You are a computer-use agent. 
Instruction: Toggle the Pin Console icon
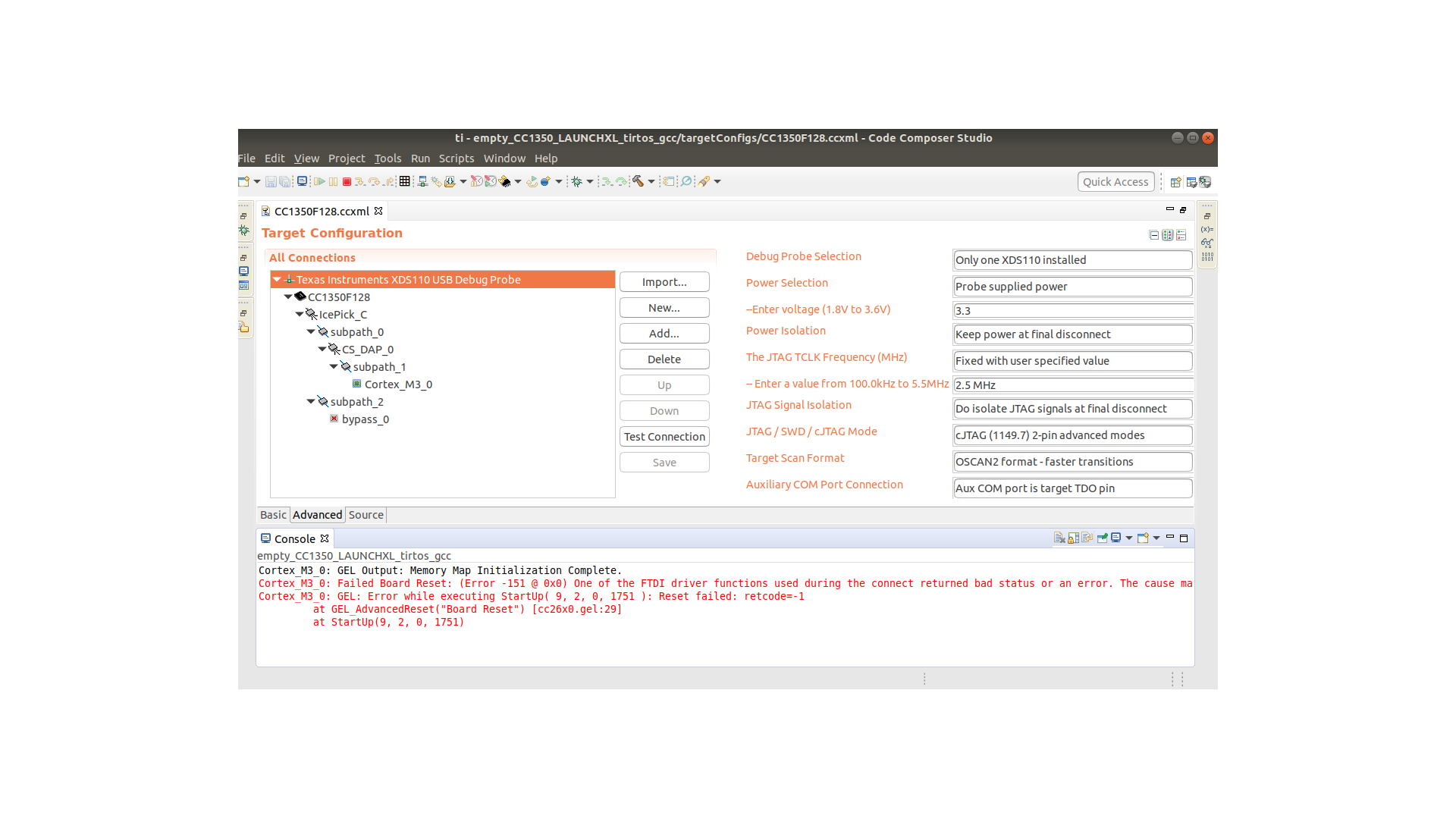click(1103, 538)
